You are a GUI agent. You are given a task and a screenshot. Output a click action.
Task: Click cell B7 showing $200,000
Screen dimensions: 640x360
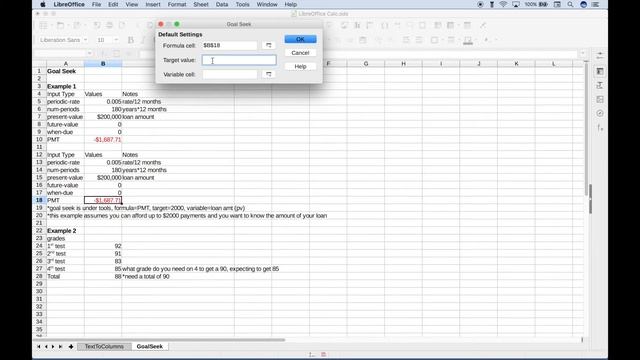pos(103,117)
